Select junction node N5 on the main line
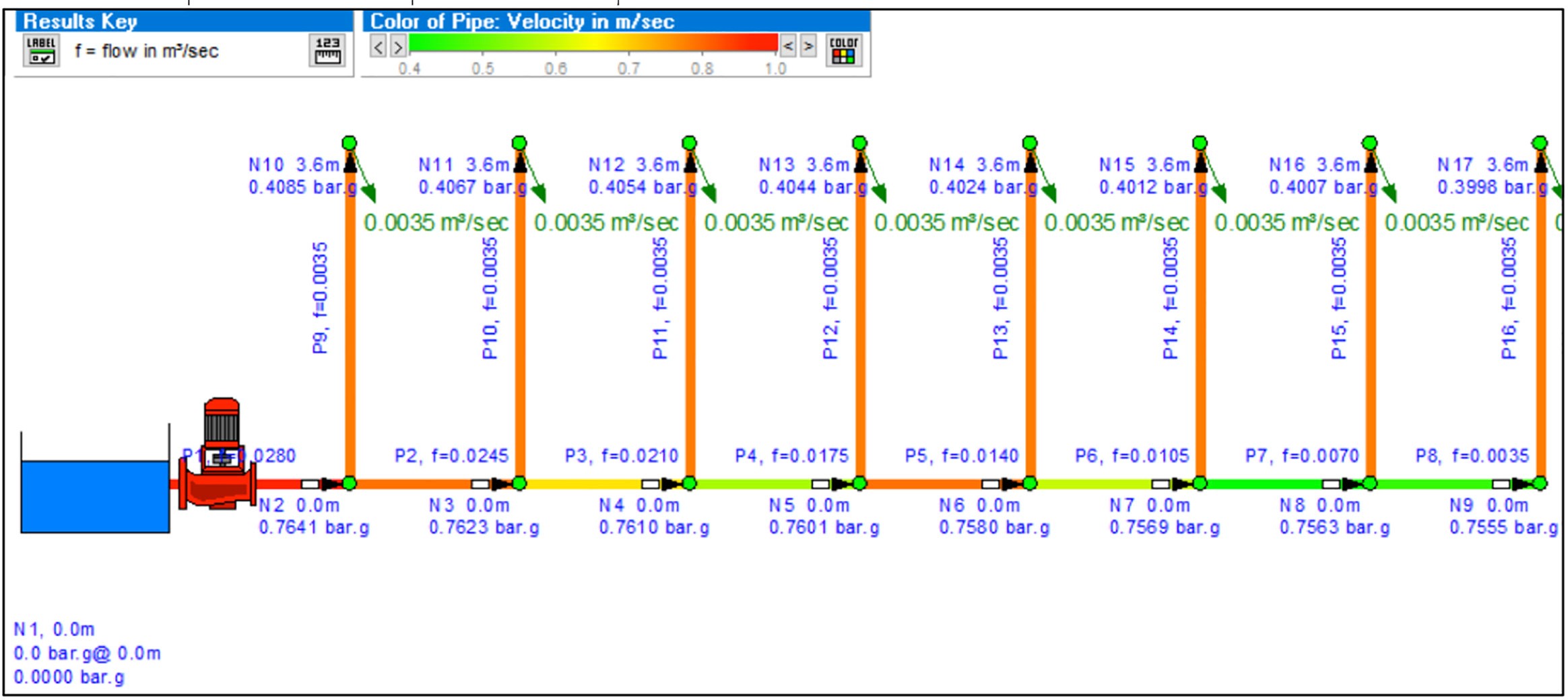The height and width of the screenshot is (700, 1568). pyautogui.click(x=859, y=483)
